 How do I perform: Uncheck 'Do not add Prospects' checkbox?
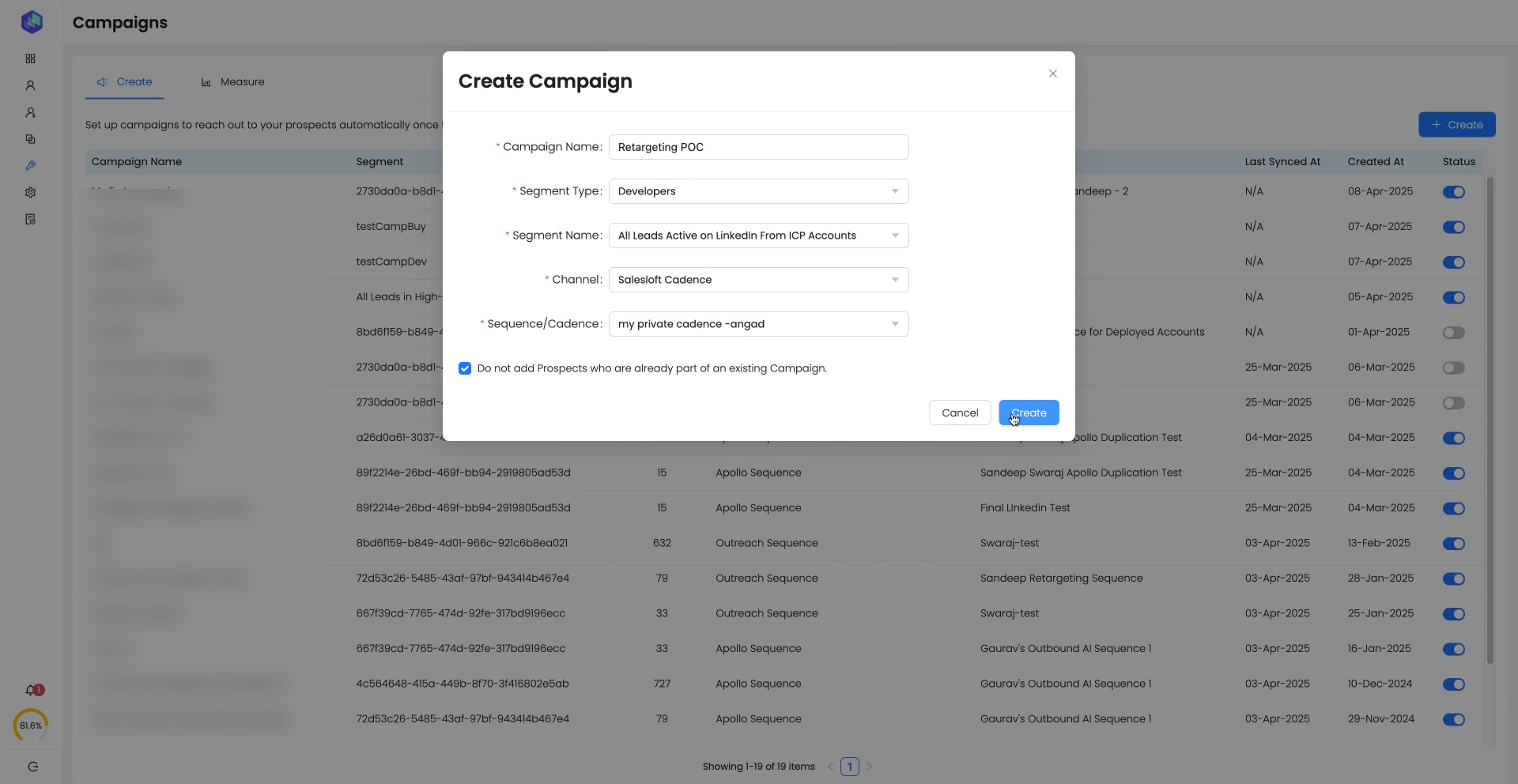(465, 368)
